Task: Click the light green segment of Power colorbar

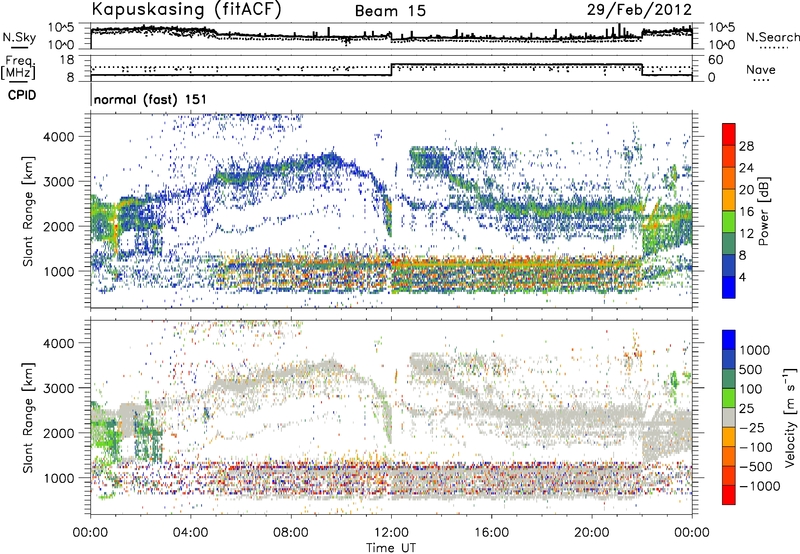Action: 729,222
